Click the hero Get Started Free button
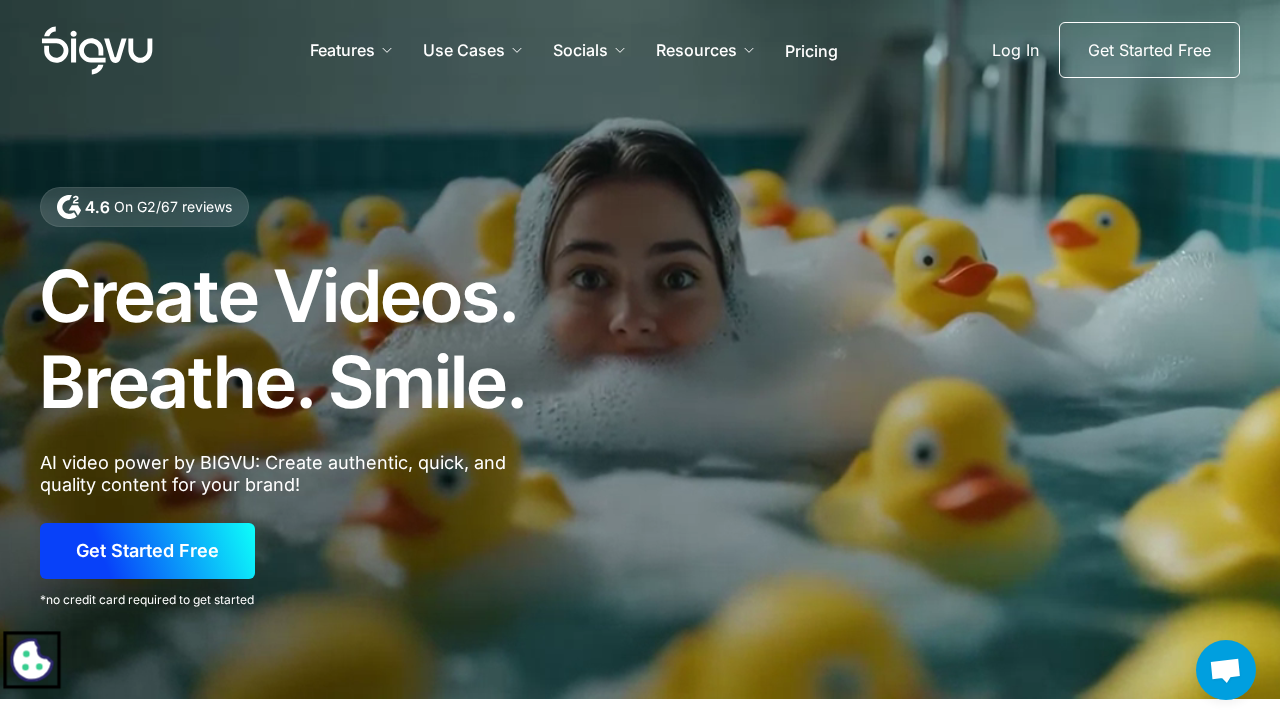Image resolution: width=1280 pixels, height=720 pixels. coord(147,550)
